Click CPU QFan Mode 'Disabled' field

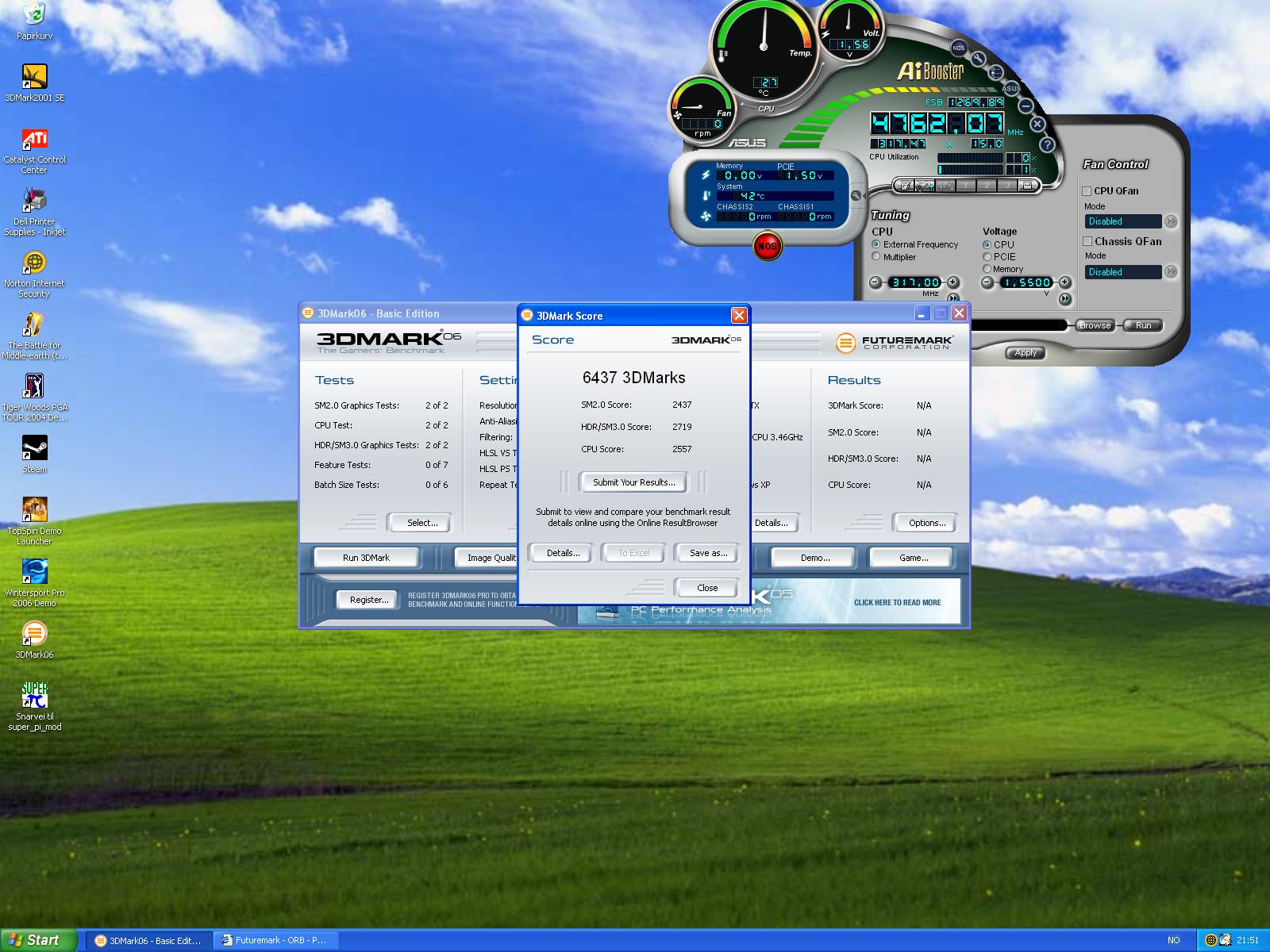tap(1122, 221)
